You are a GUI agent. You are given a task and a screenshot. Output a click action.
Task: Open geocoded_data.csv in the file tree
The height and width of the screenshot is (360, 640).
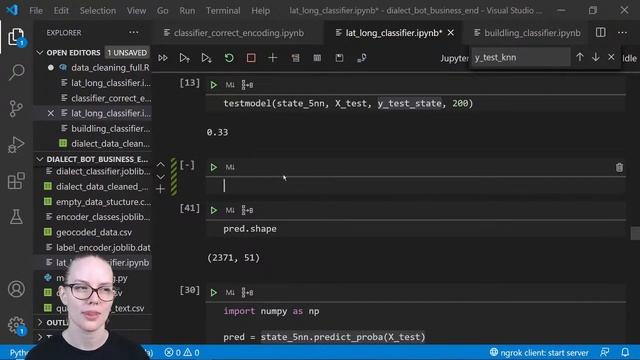(94, 232)
